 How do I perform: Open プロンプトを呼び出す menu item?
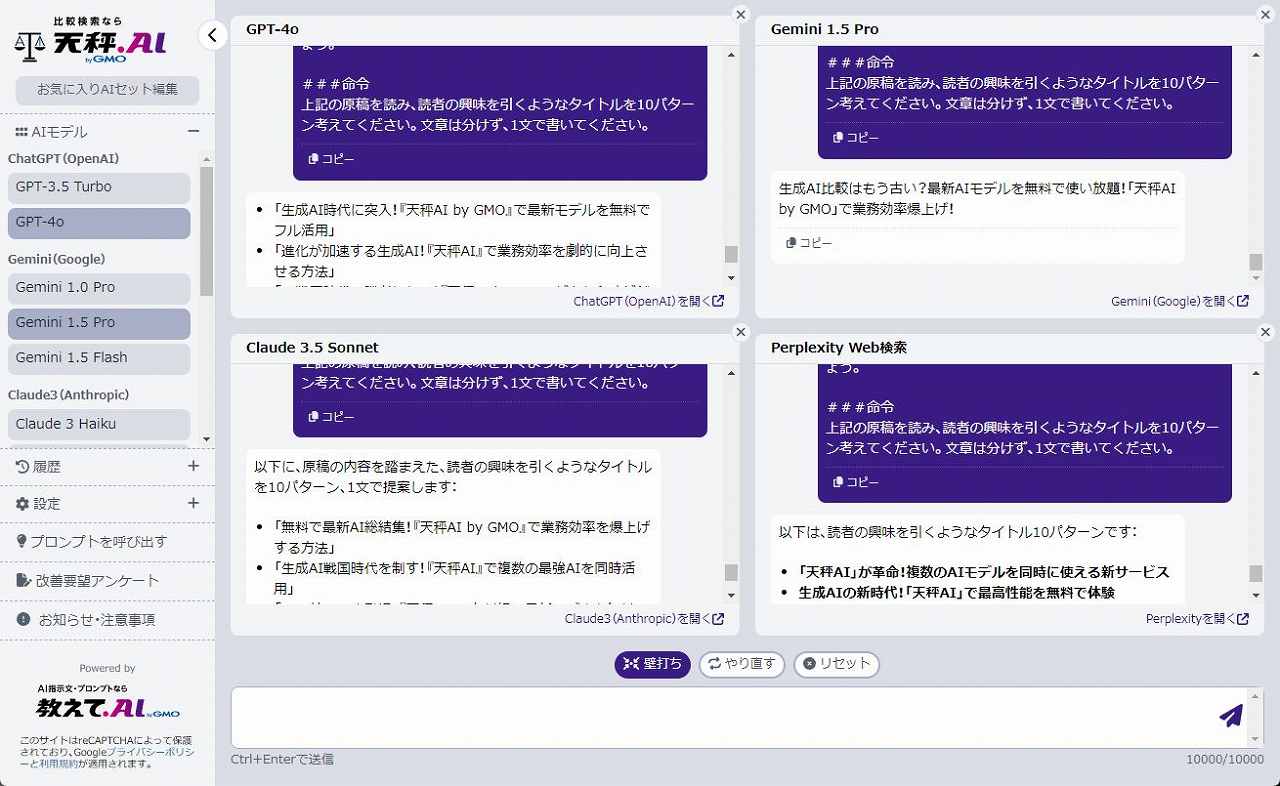click(x=98, y=541)
